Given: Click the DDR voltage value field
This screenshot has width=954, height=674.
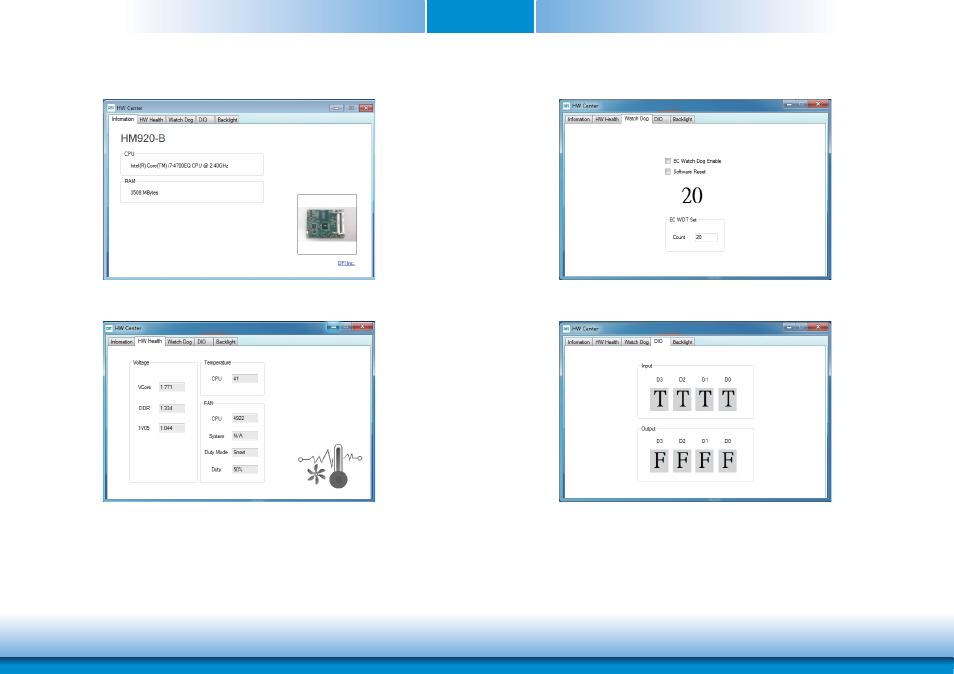Looking at the screenshot, I should (x=172, y=408).
